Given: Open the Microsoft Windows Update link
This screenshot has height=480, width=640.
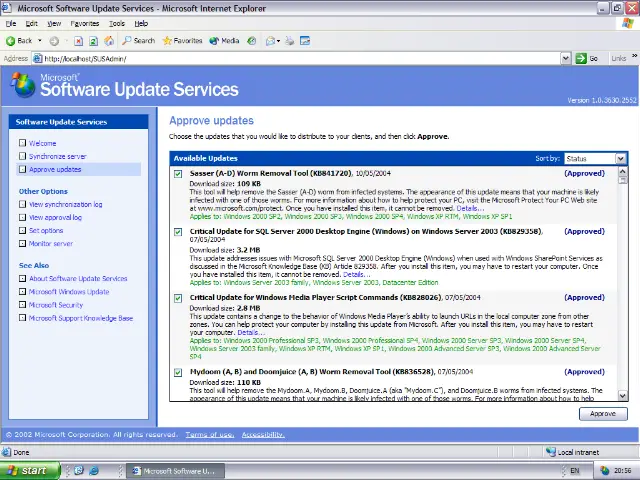Looking at the screenshot, I should point(69,292).
